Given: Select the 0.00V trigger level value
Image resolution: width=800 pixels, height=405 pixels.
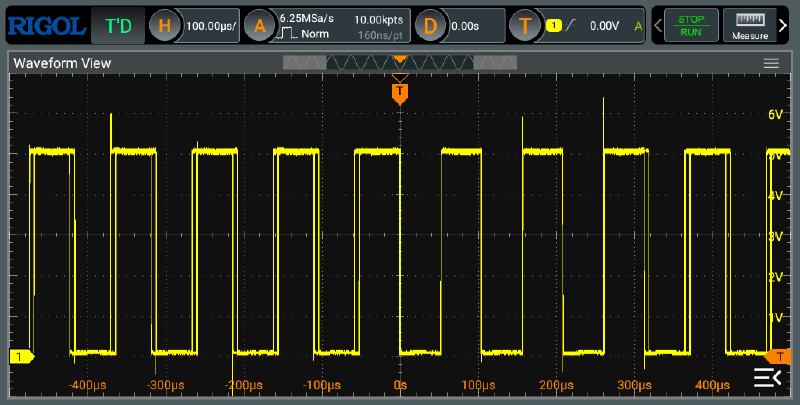Looking at the screenshot, I should [x=604, y=26].
